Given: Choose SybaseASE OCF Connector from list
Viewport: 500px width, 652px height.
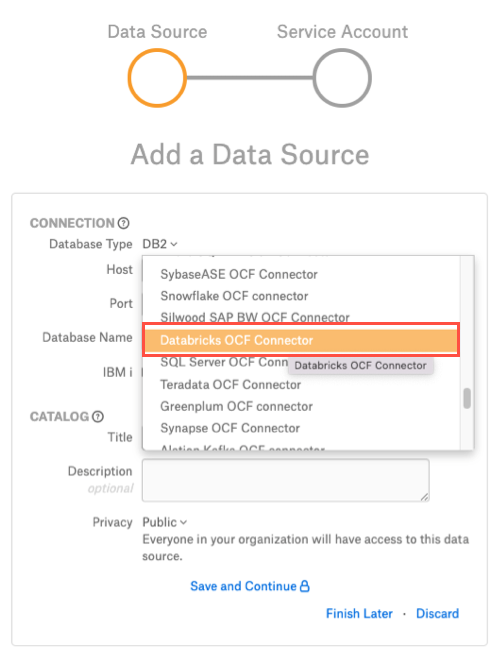Looking at the screenshot, I should (x=239, y=274).
